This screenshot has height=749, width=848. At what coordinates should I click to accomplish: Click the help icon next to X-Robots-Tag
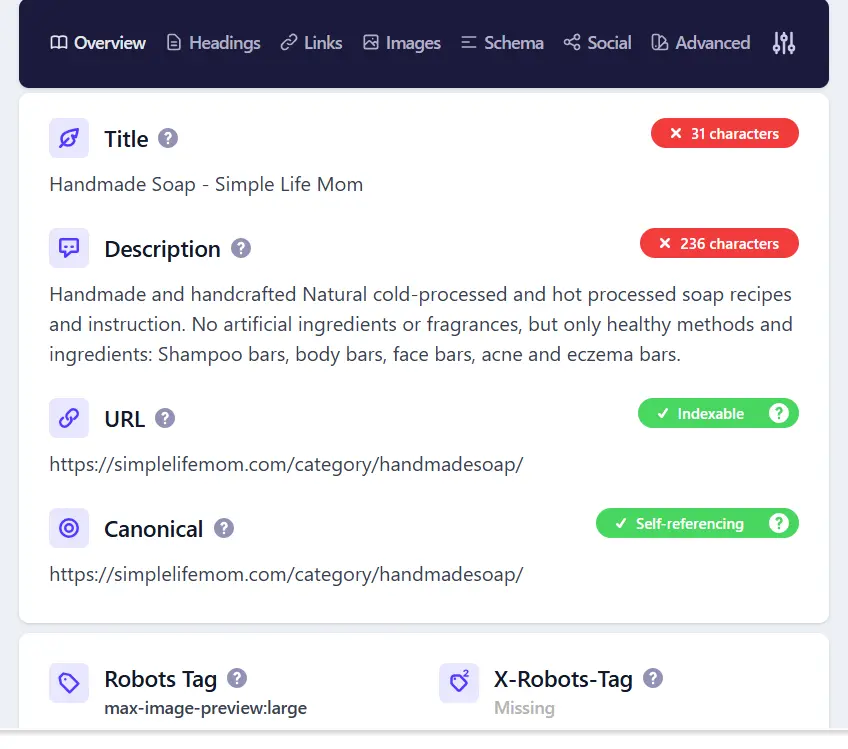pos(653,678)
